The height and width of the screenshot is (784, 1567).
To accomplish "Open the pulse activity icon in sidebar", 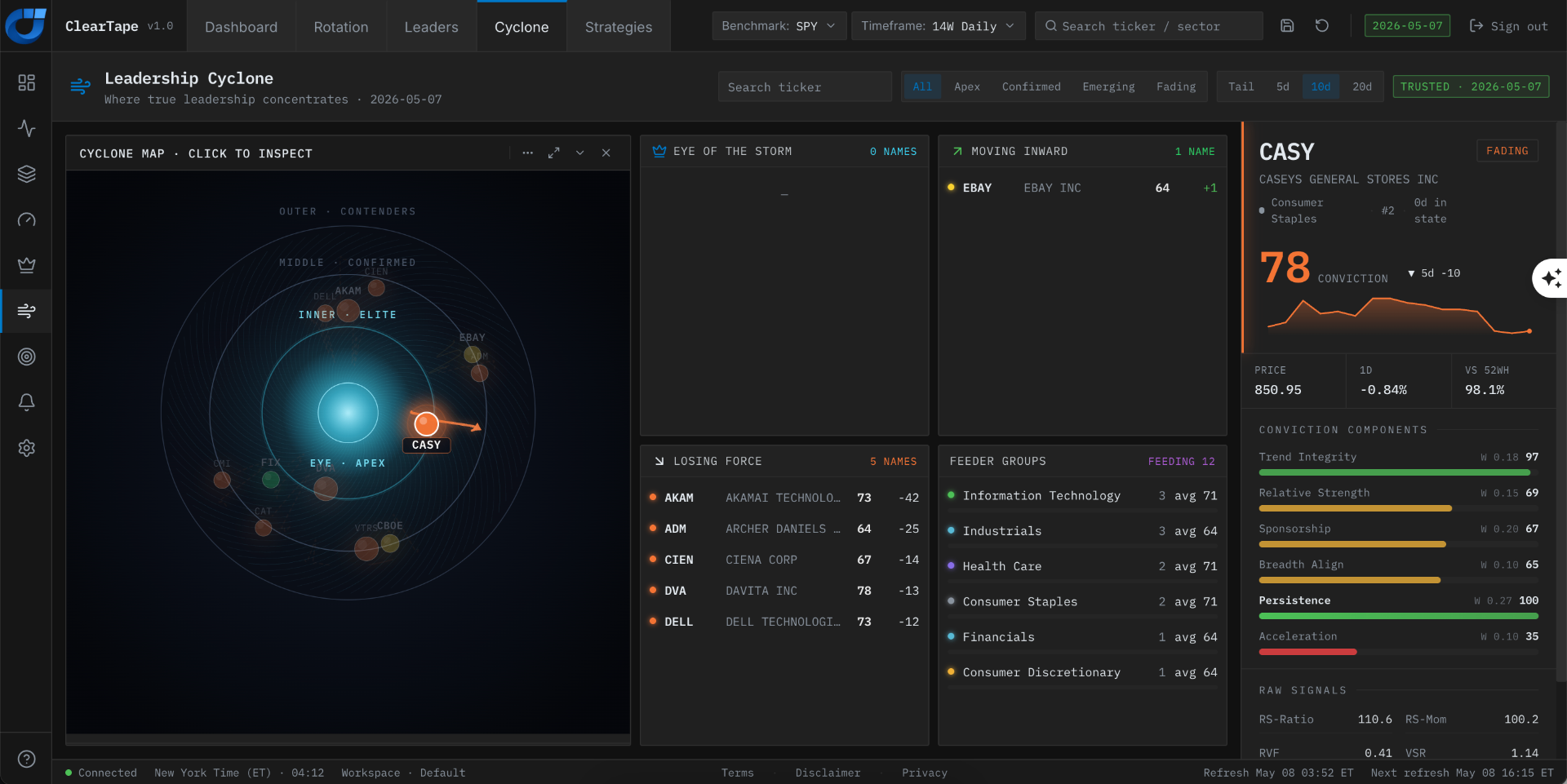I will [x=26, y=128].
